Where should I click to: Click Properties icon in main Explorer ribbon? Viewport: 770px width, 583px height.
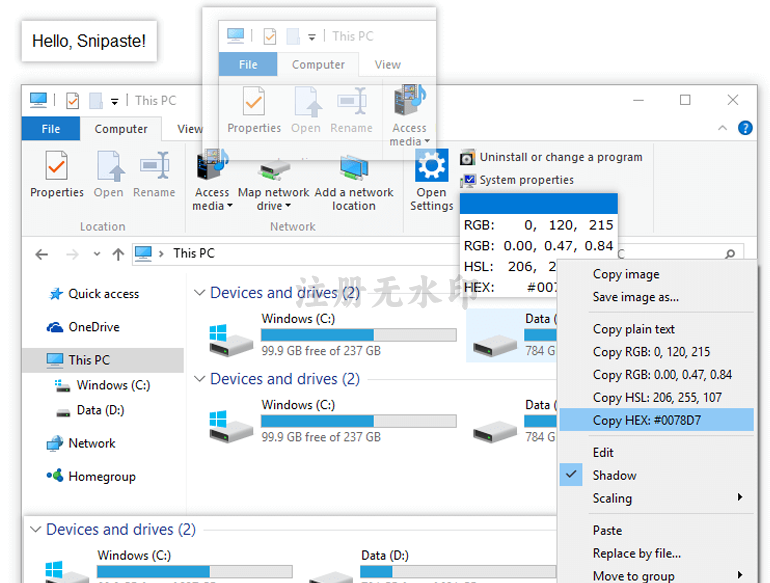56,166
